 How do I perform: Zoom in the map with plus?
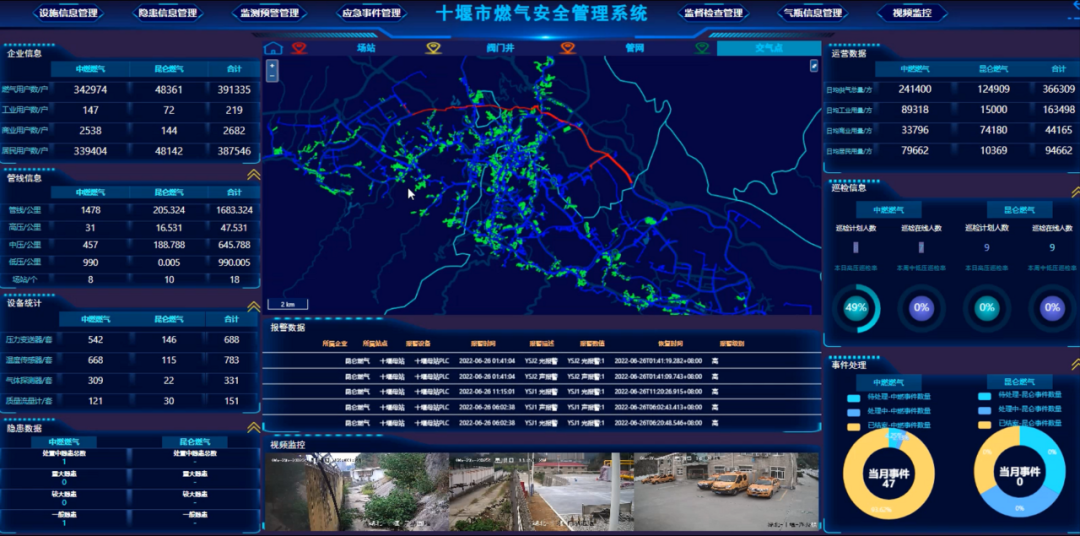coord(272,65)
